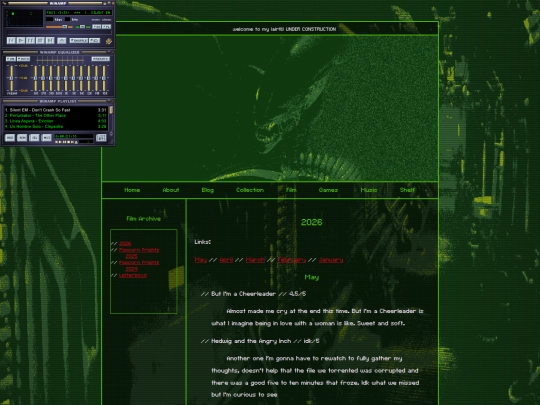Select track 4 Un Hombre Solo - Clepsidra
The width and height of the screenshot is (540, 405).
pos(55,126)
